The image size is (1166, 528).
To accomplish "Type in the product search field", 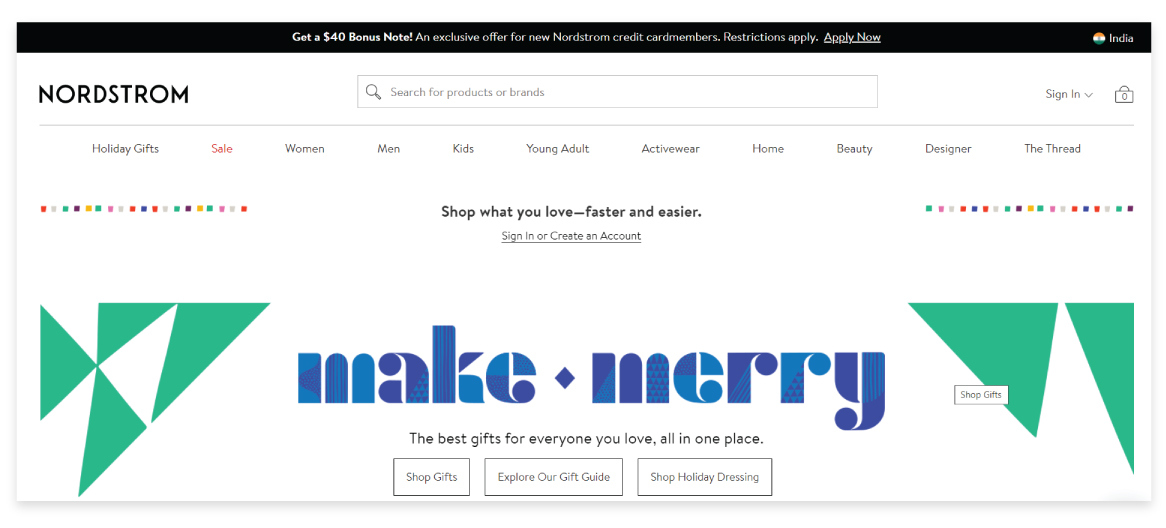I will 630,92.
